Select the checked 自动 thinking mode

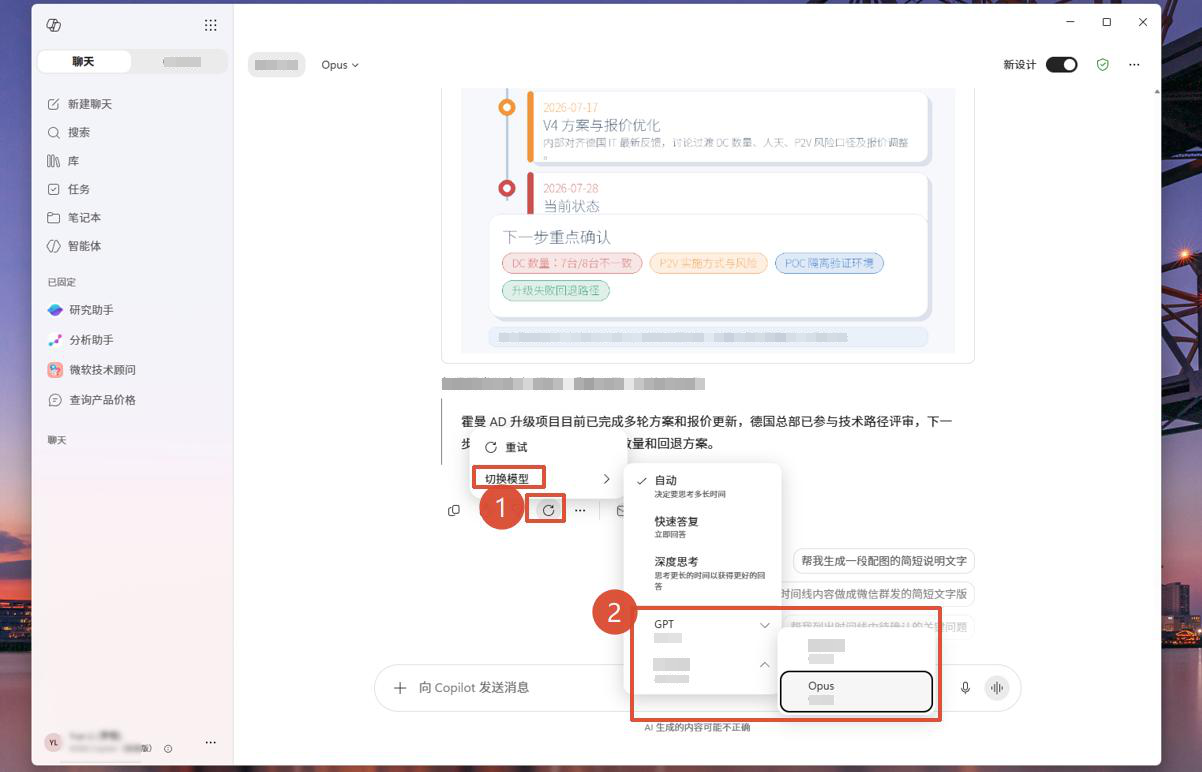click(702, 486)
